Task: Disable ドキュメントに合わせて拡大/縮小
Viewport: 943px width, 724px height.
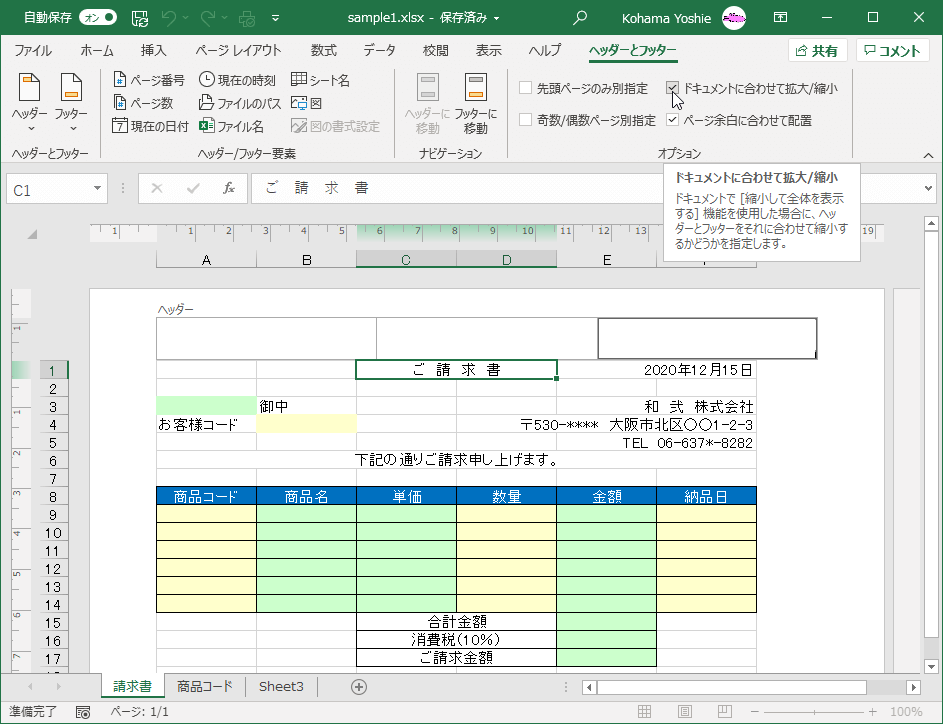Action: coord(672,87)
